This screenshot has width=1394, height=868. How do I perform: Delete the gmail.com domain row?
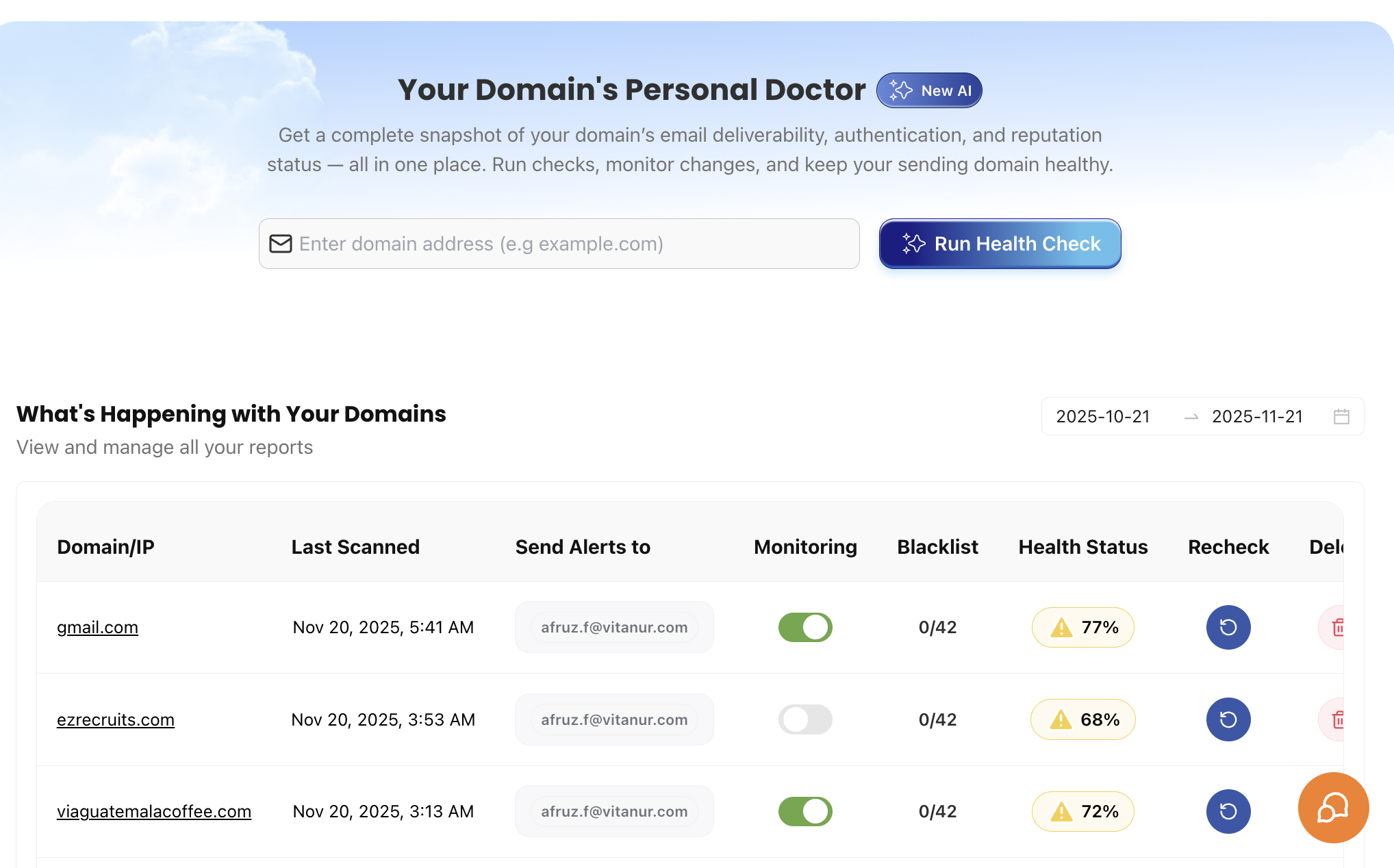coord(1336,627)
